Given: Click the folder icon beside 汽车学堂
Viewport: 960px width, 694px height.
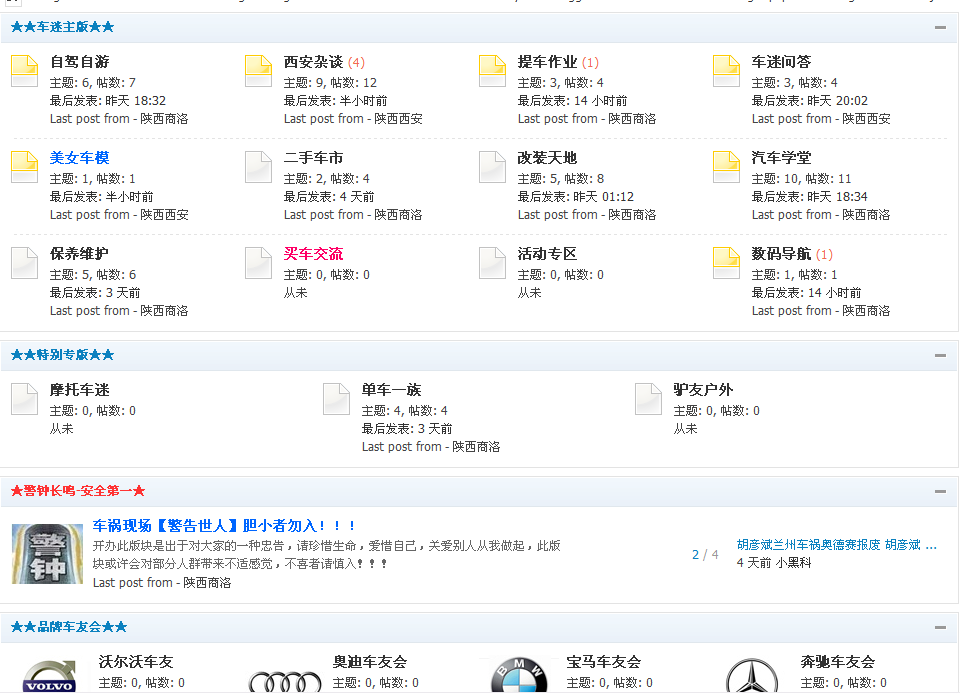Looking at the screenshot, I should click(727, 167).
